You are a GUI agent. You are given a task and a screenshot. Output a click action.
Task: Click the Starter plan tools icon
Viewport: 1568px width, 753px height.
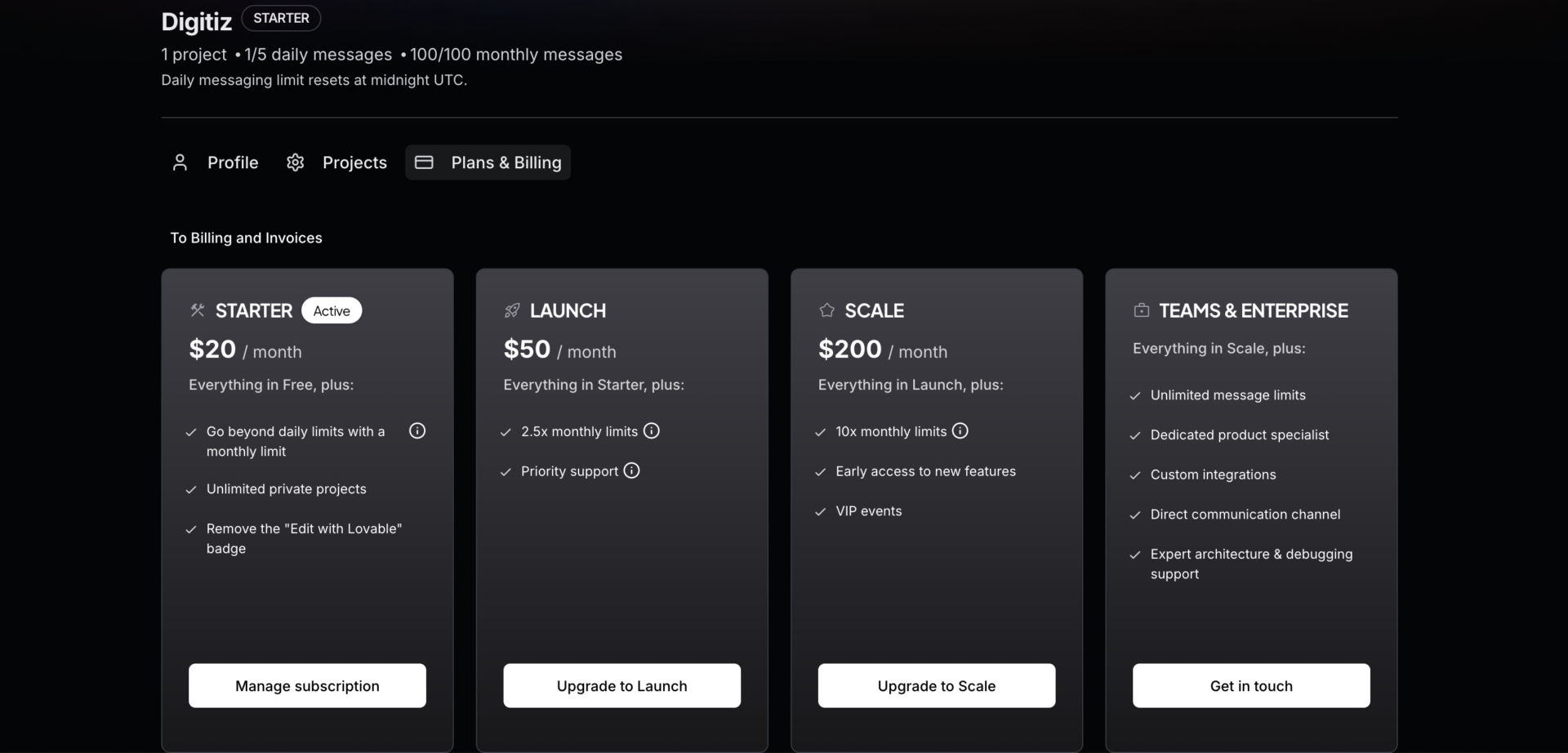point(198,310)
